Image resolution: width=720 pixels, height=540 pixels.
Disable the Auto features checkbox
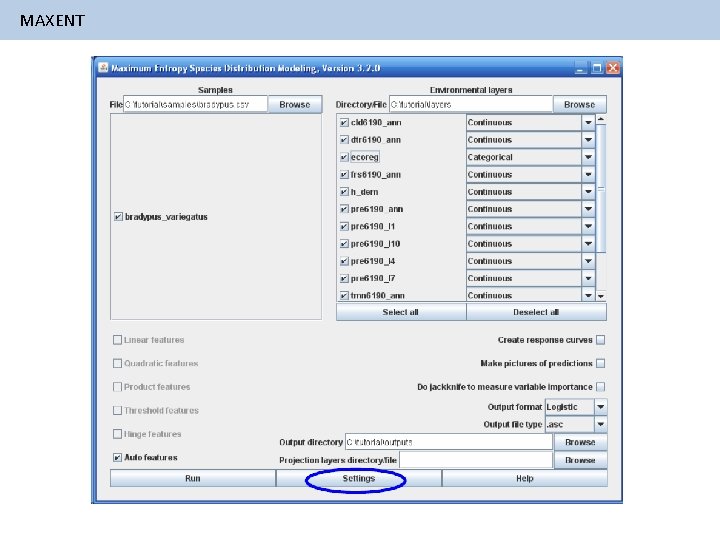coord(117,457)
